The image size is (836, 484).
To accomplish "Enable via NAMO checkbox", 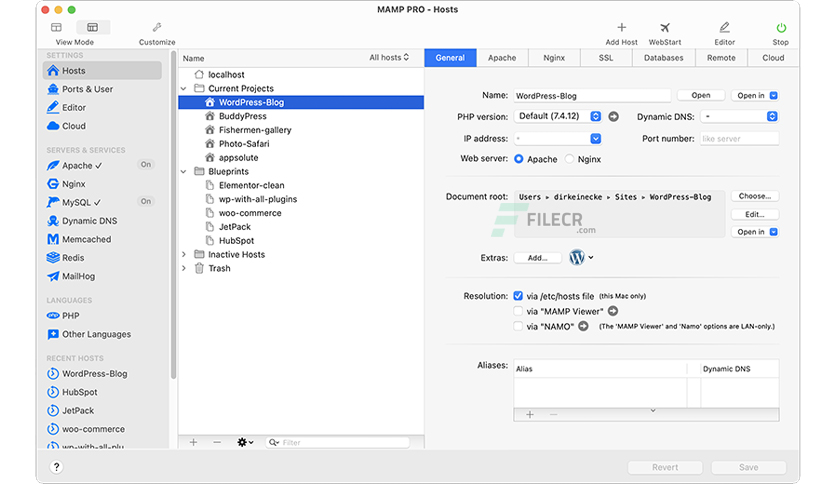I will point(518,326).
